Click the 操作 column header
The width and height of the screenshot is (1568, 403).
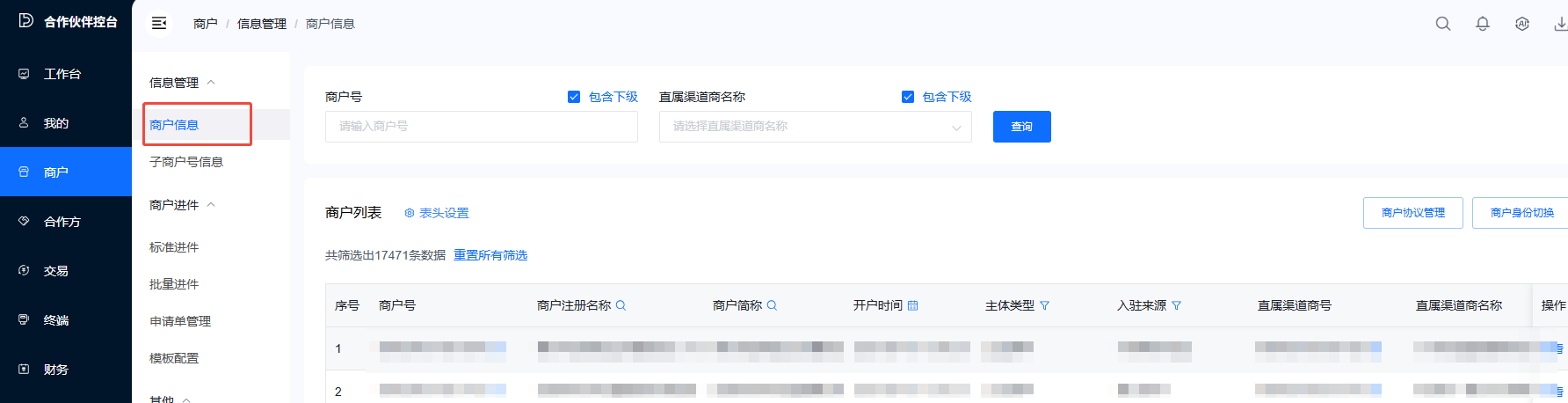[1553, 305]
